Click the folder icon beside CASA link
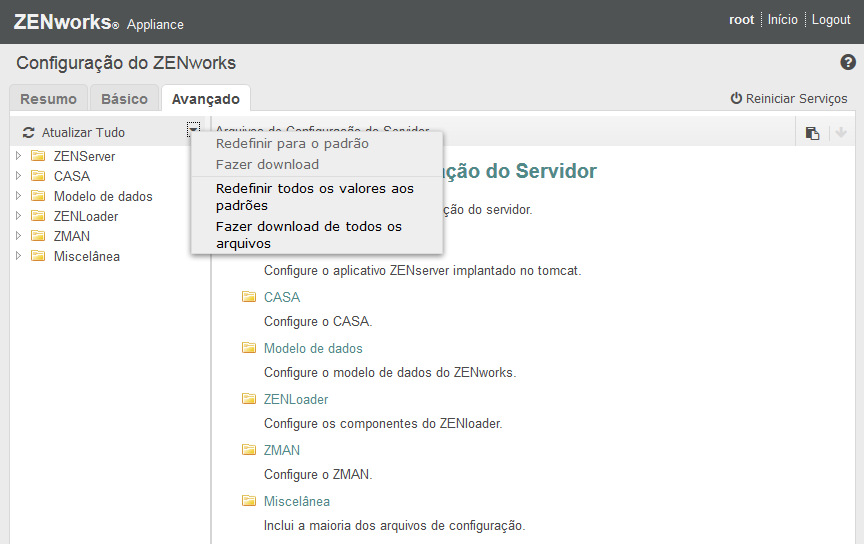Viewport: 864px width, 544px height. (x=249, y=297)
